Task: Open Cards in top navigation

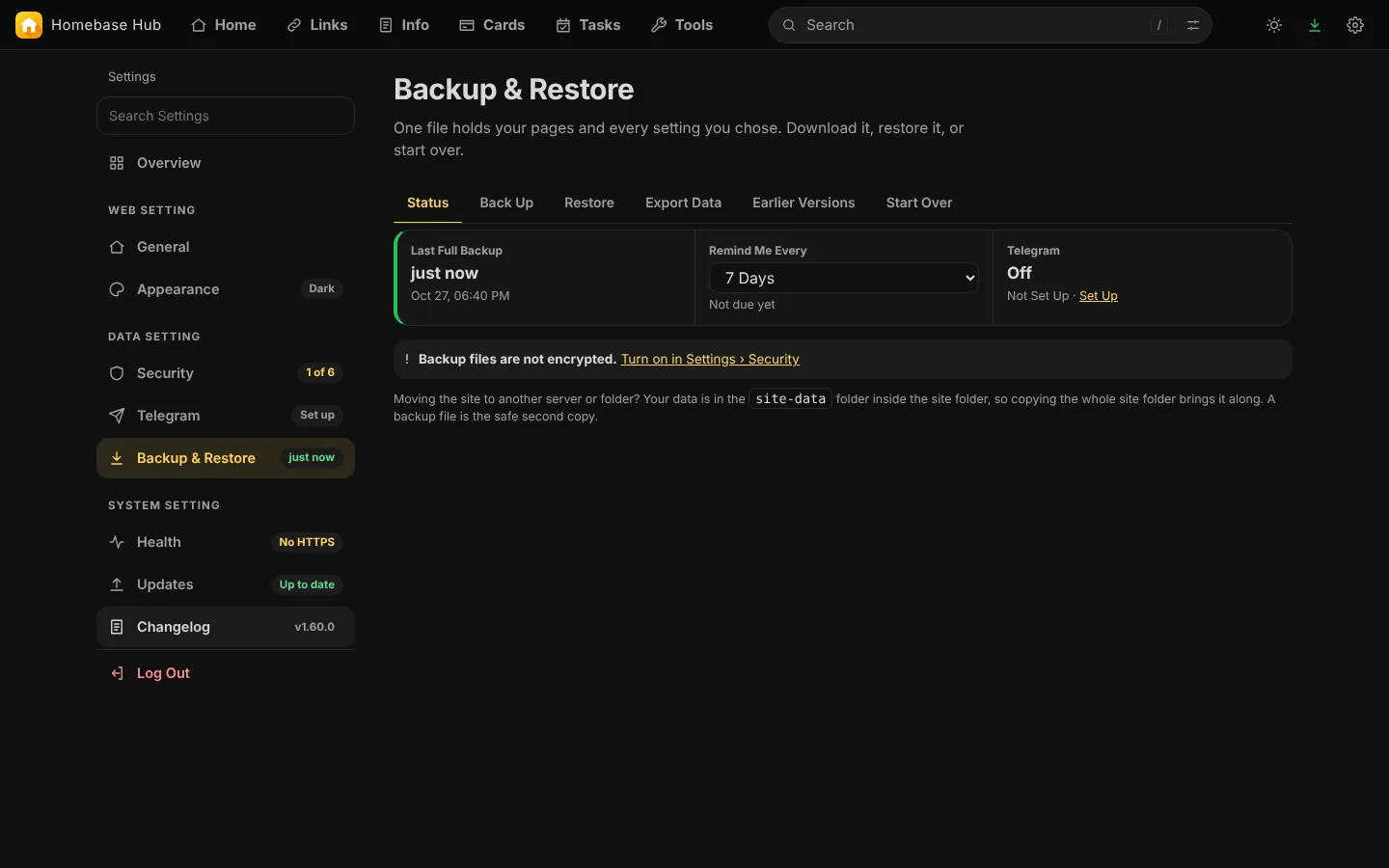Action: click(x=492, y=25)
